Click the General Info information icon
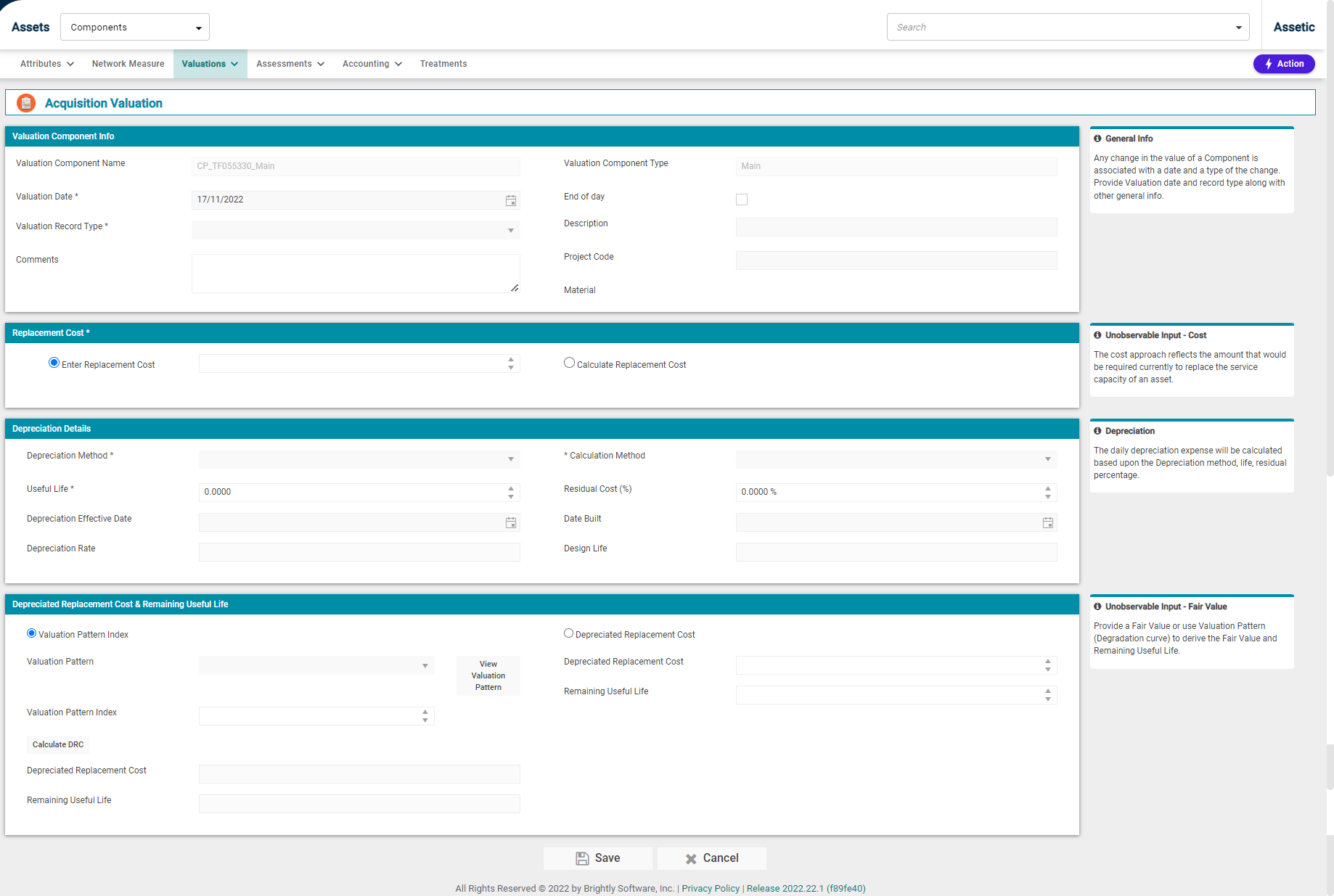The width and height of the screenshot is (1334, 896). [x=1097, y=139]
